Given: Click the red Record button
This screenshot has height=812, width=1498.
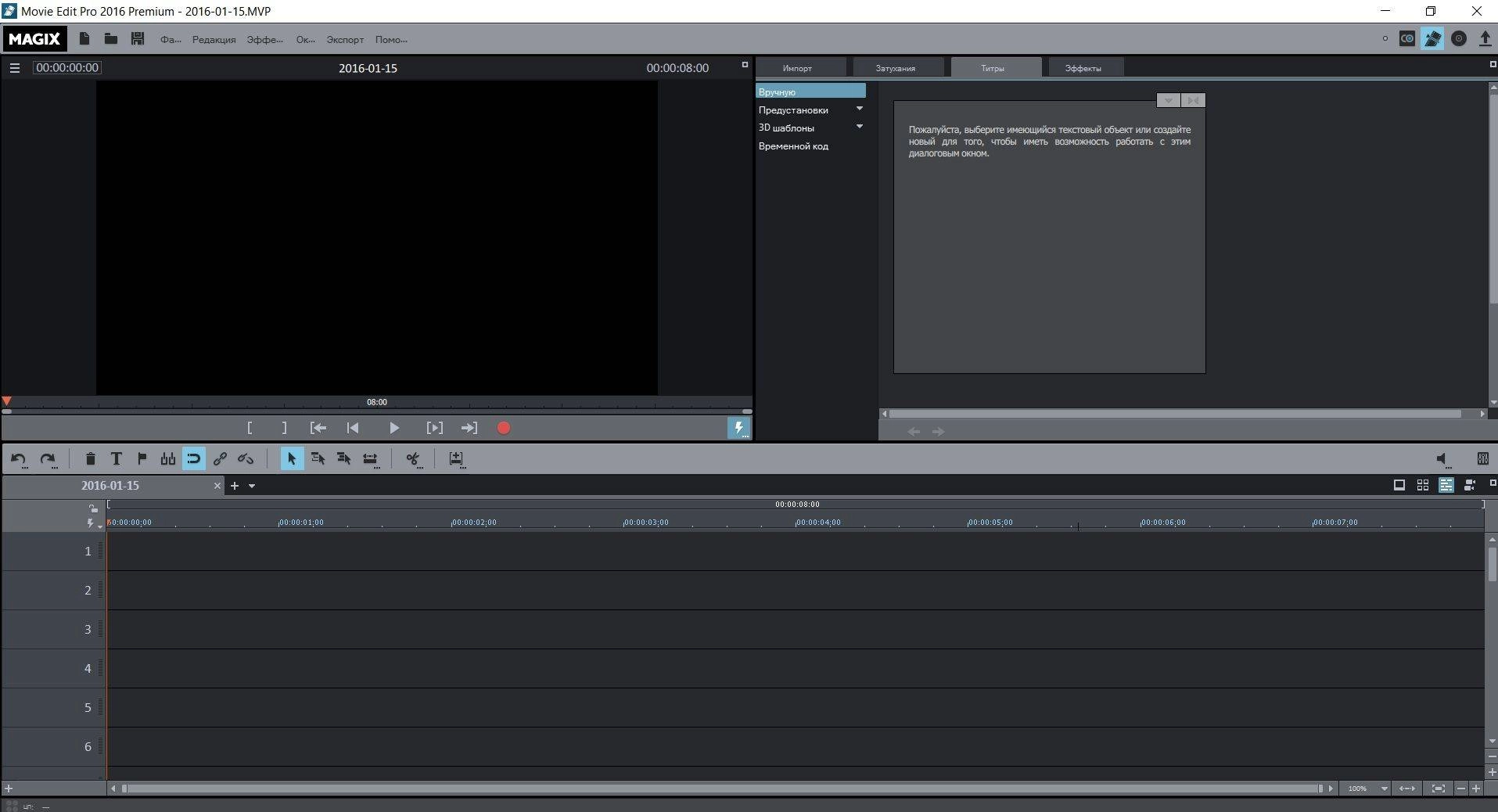Looking at the screenshot, I should [504, 428].
